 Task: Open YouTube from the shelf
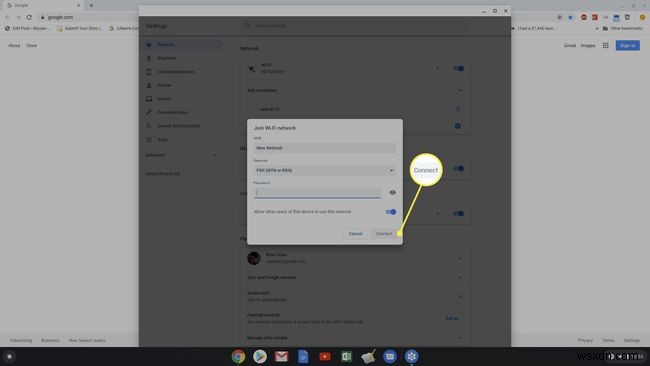point(325,356)
